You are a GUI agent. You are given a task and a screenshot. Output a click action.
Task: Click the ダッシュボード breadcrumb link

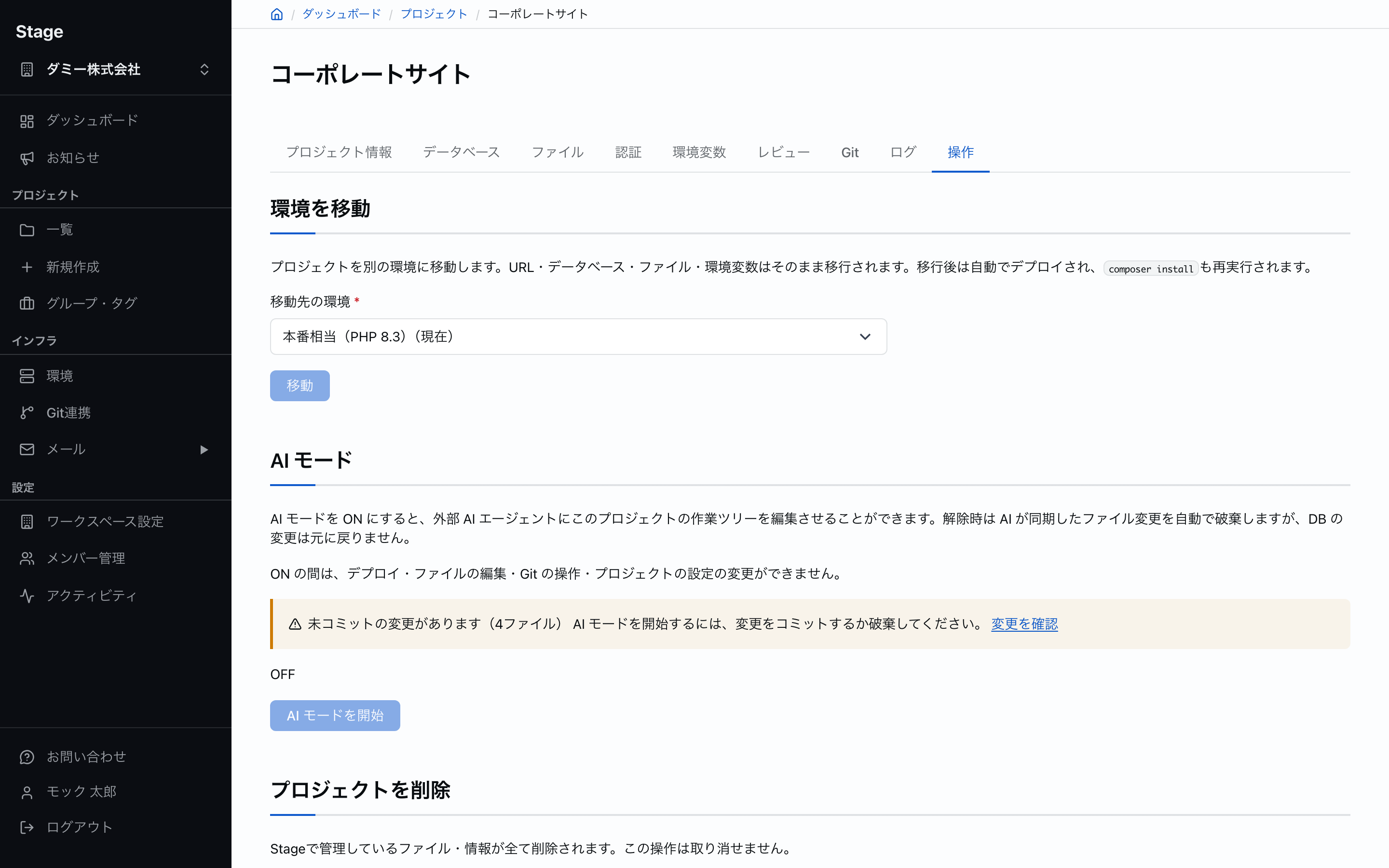pos(341,14)
